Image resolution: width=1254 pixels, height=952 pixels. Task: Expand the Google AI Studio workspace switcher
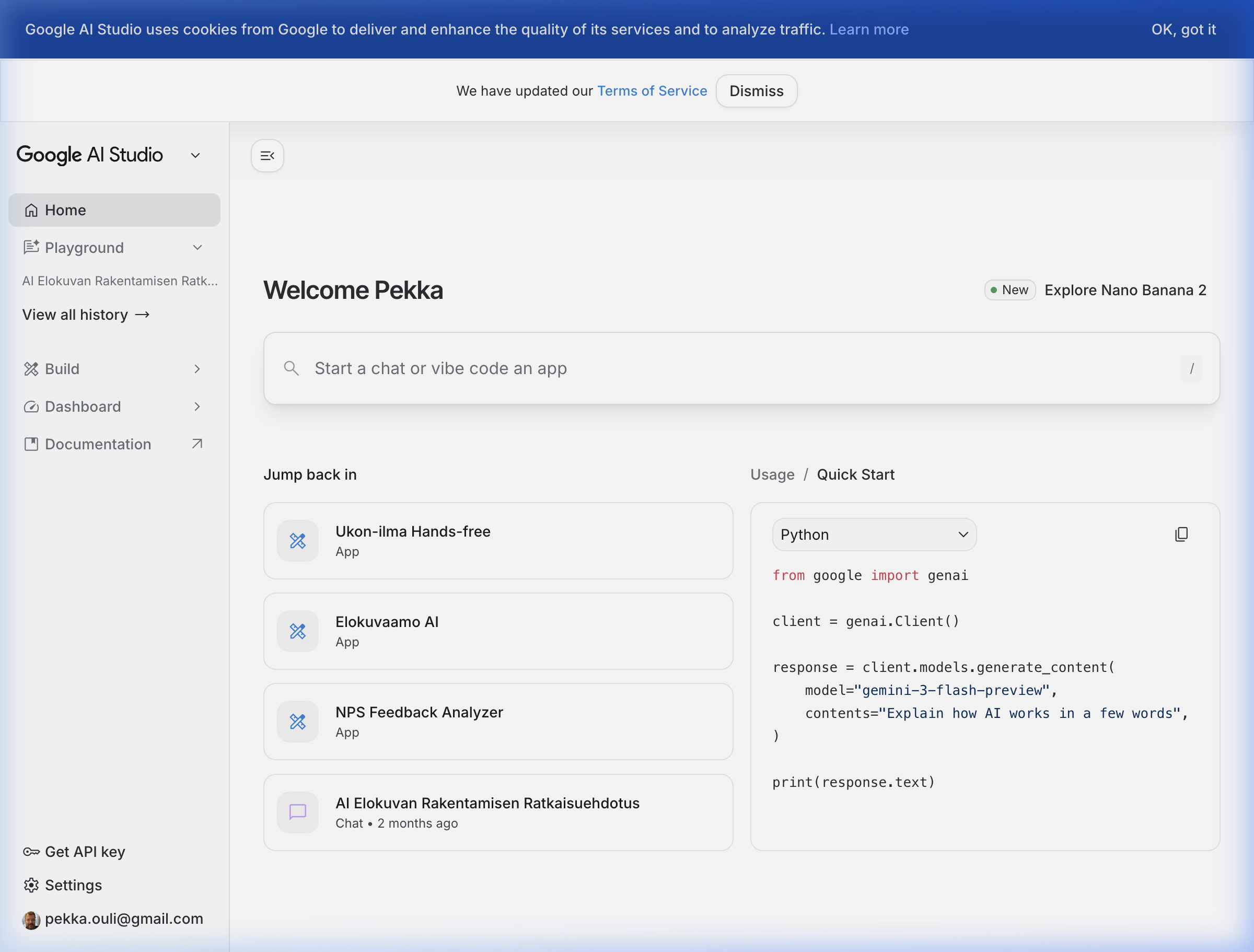pos(195,155)
